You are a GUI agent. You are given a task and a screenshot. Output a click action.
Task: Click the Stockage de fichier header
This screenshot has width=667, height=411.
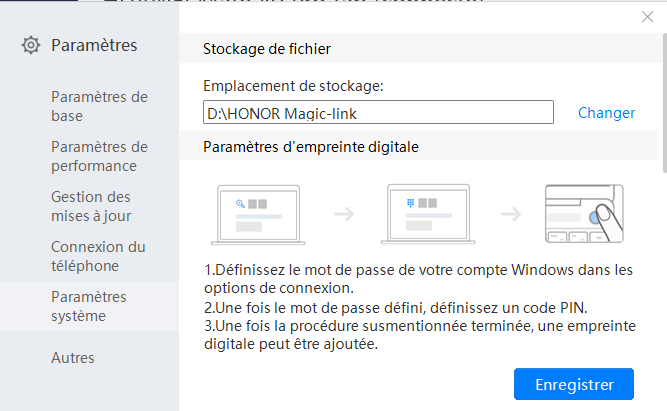(x=267, y=48)
